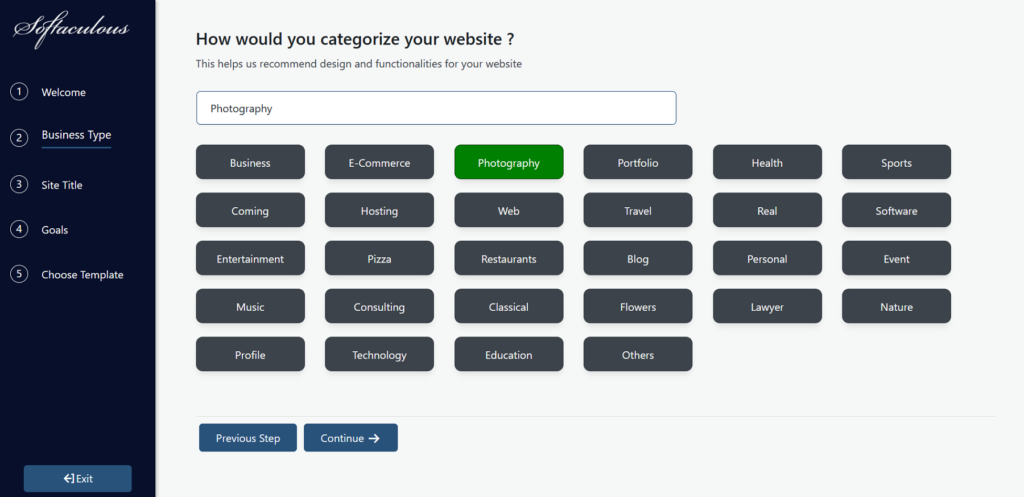Deselect the green Photography category
1024x497 pixels.
(x=509, y=162)
